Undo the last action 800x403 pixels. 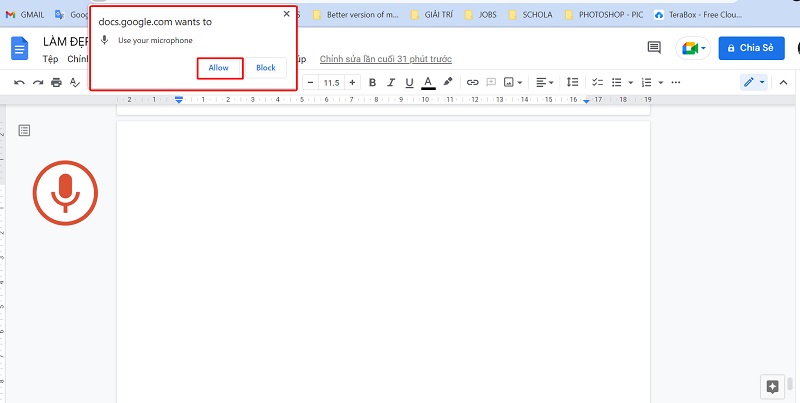(x=19, y=83)
